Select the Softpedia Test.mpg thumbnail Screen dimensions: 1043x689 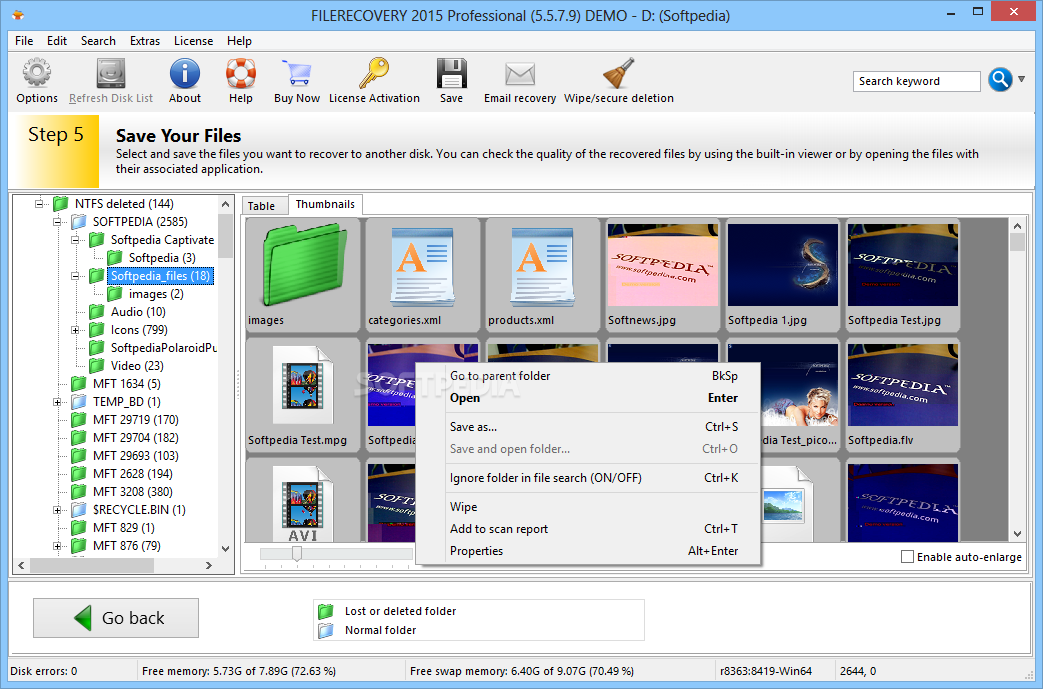(303, 394)
